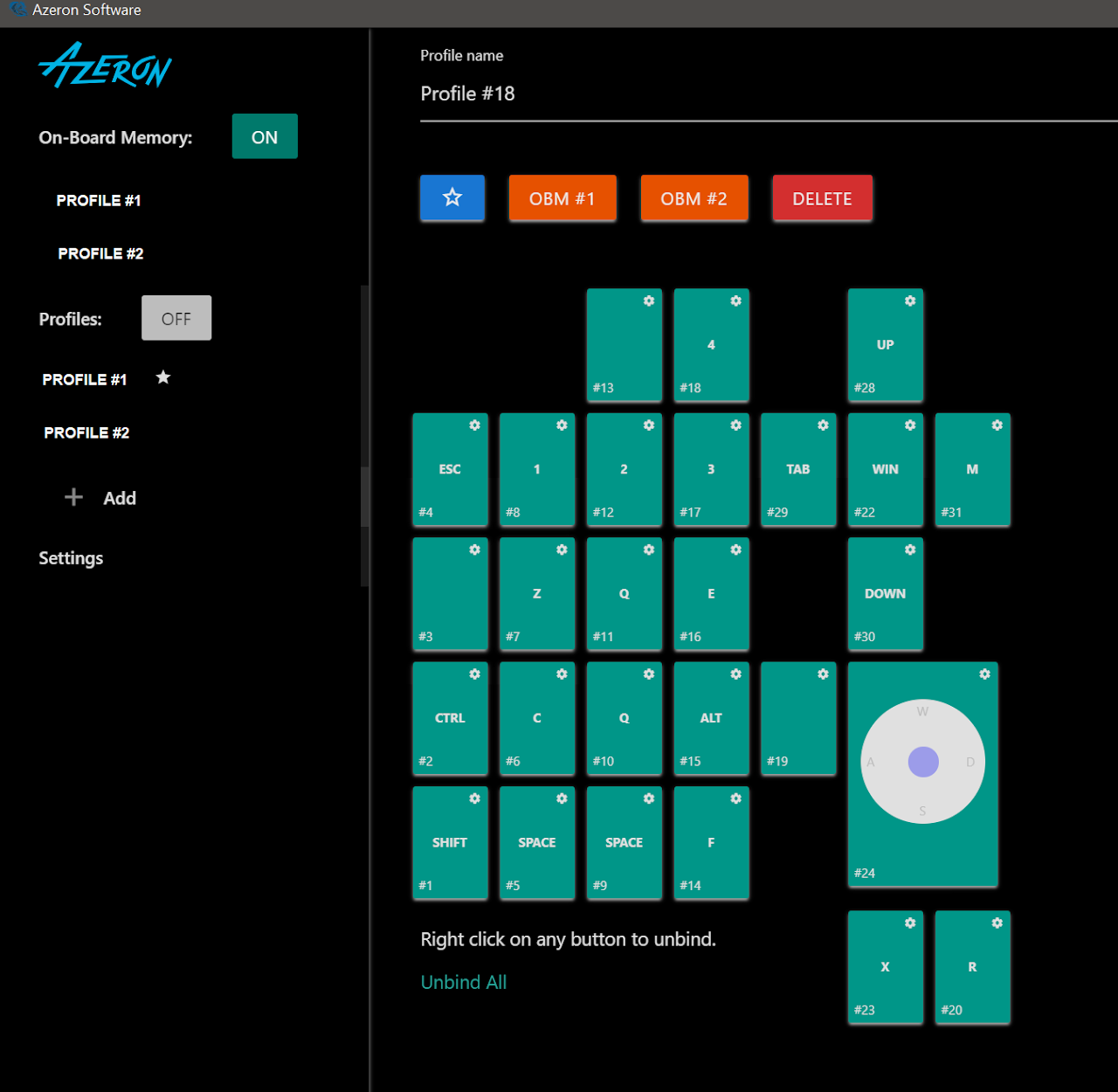Open gear settings on F button #14
The width and height of the screenshot is (1118, 1092).
tap(736, 798)
